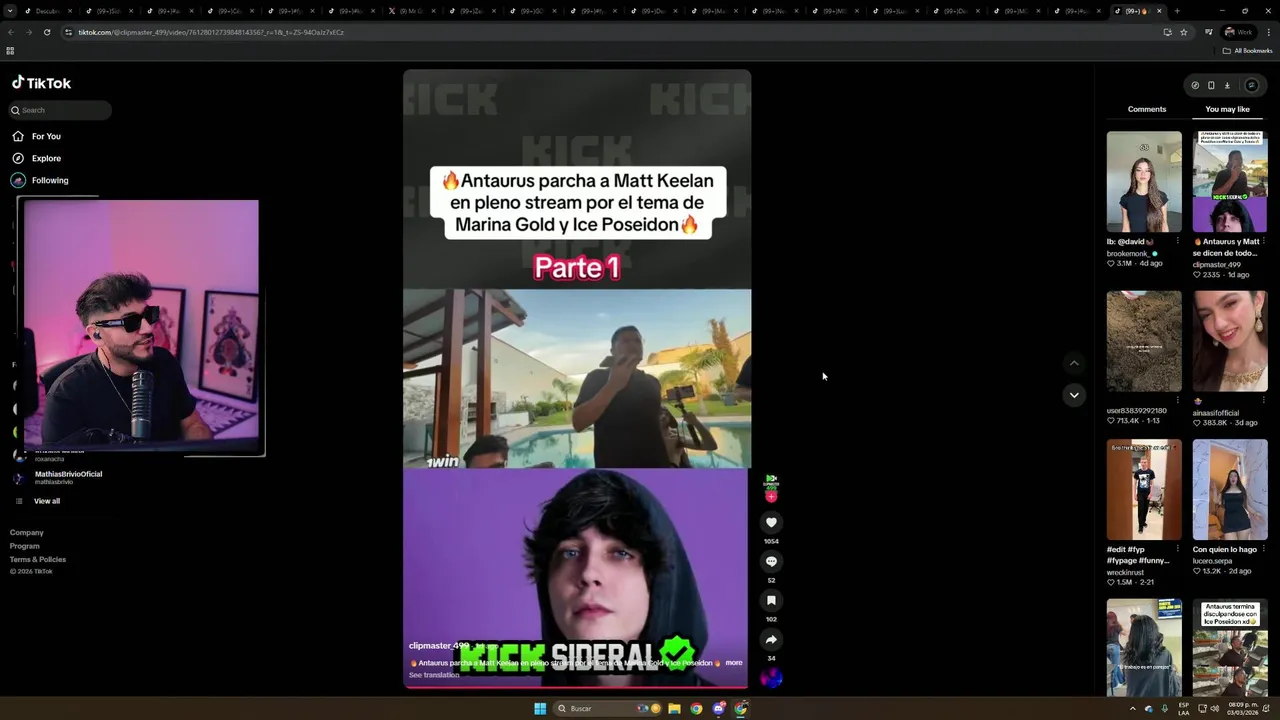The width and height of the screenshot is (1280, 720).
Task: Click the ESP LAA language indicator
Action: 1184,708
